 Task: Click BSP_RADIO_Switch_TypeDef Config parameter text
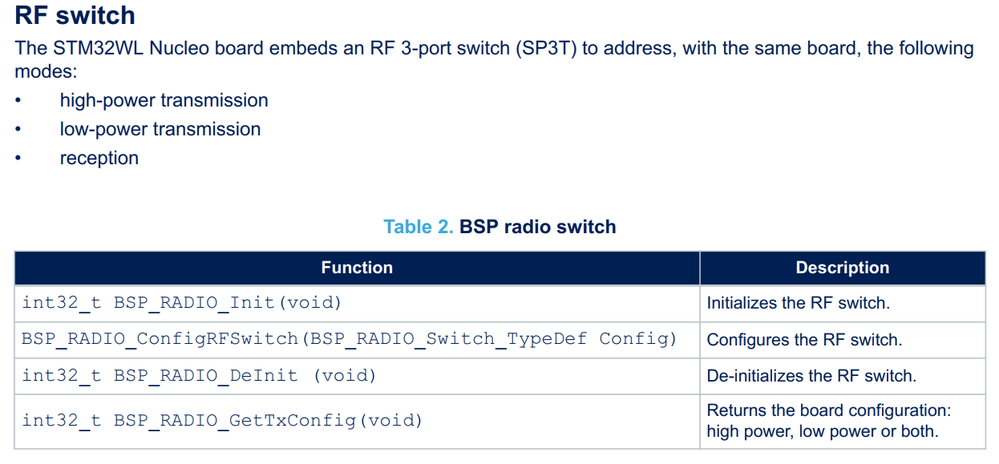tap(489, 339)
